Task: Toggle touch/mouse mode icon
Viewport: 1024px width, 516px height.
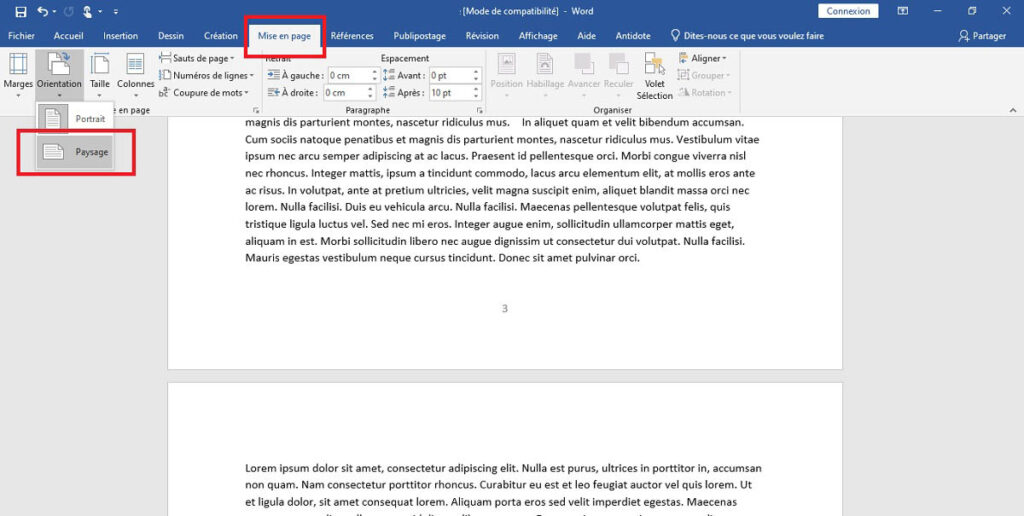Action: pyautogui.click(x=88, y=11)
